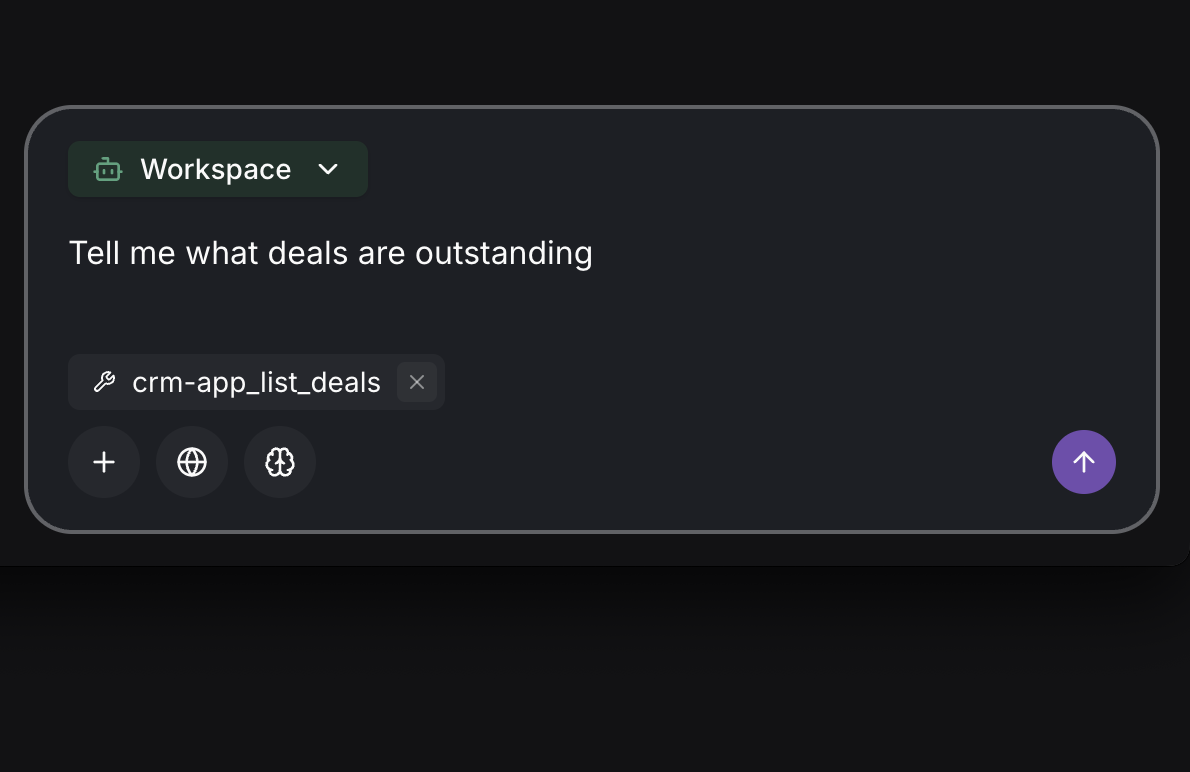This screenshot has width=1190, height=772.
Task: Click the plus icon to add content
Action: 104,462
